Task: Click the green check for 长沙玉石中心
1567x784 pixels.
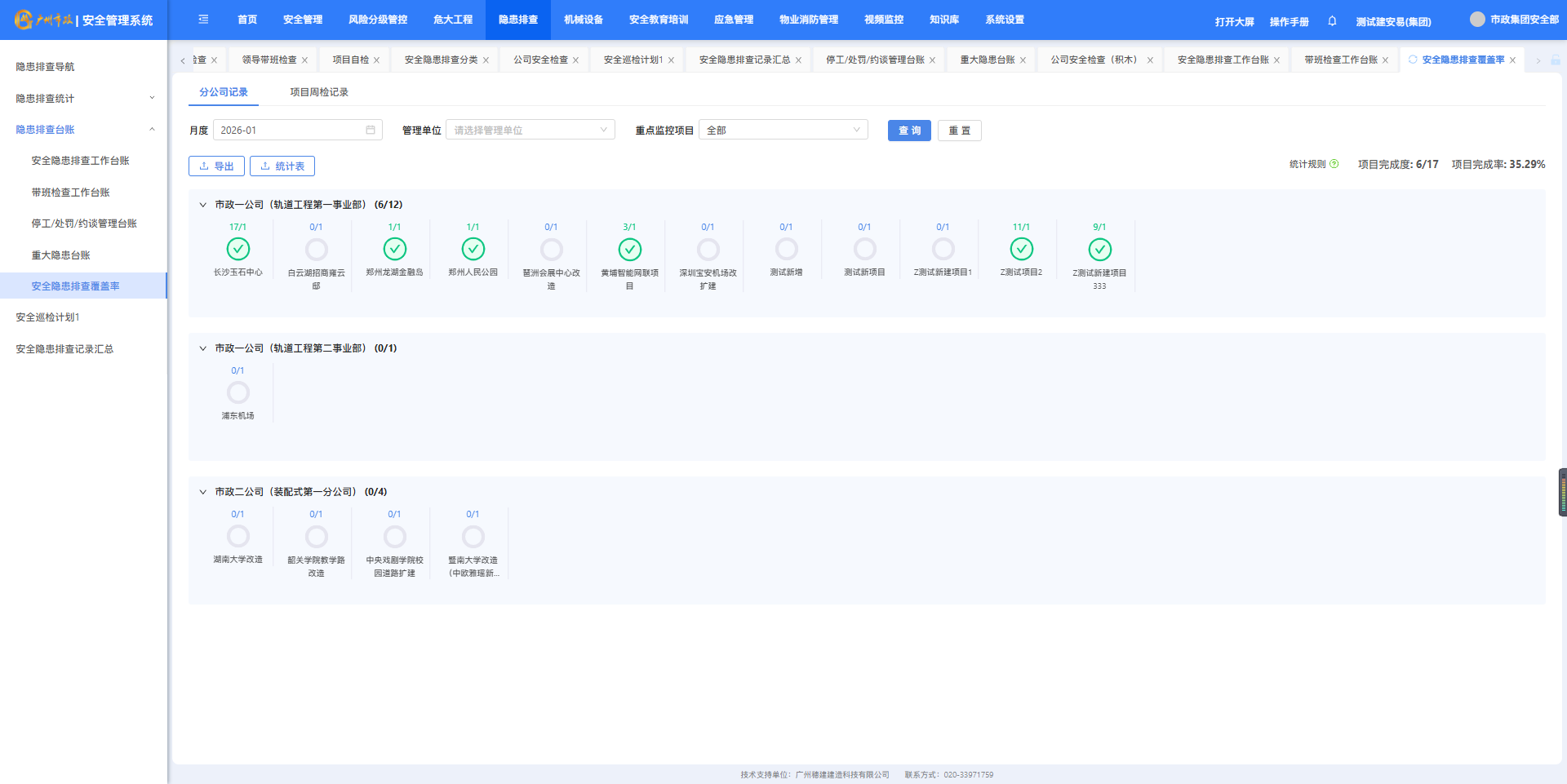Action: point(238,249)
